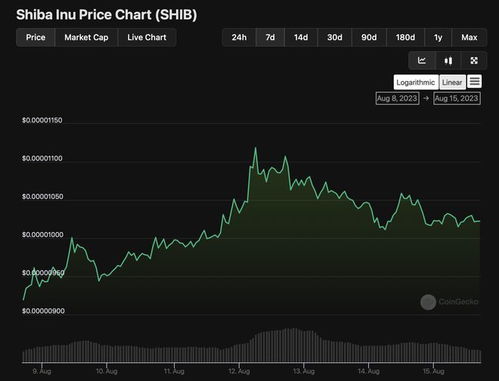The height and width of the screenshot is (381, 499).
Task: Open the Live Chart tab
Action: [x=147, y=37]
